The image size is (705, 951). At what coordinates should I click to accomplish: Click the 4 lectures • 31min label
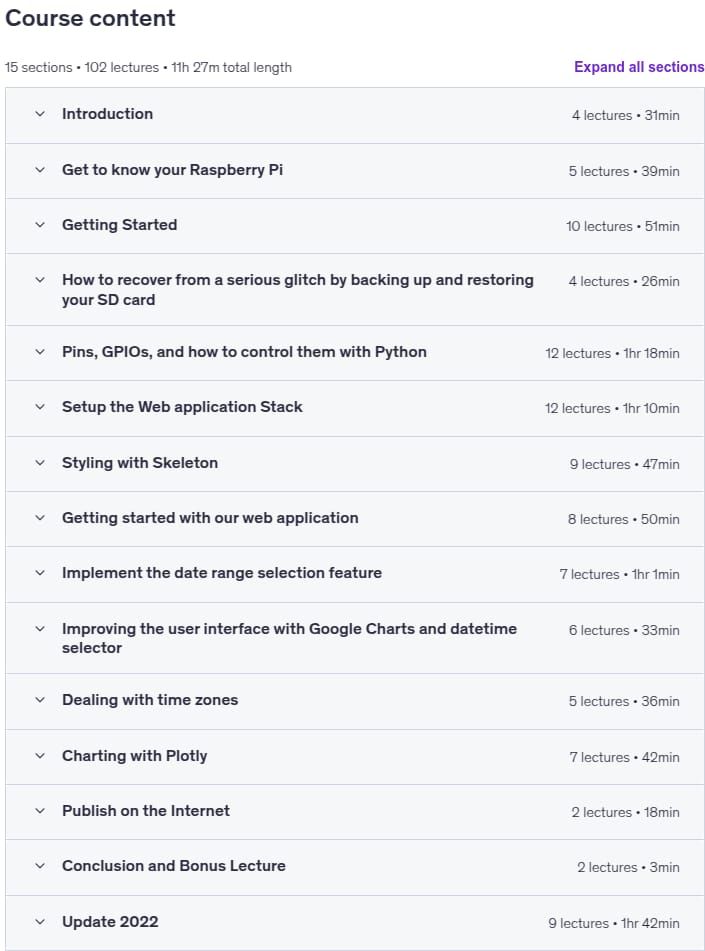pos(626,115)
